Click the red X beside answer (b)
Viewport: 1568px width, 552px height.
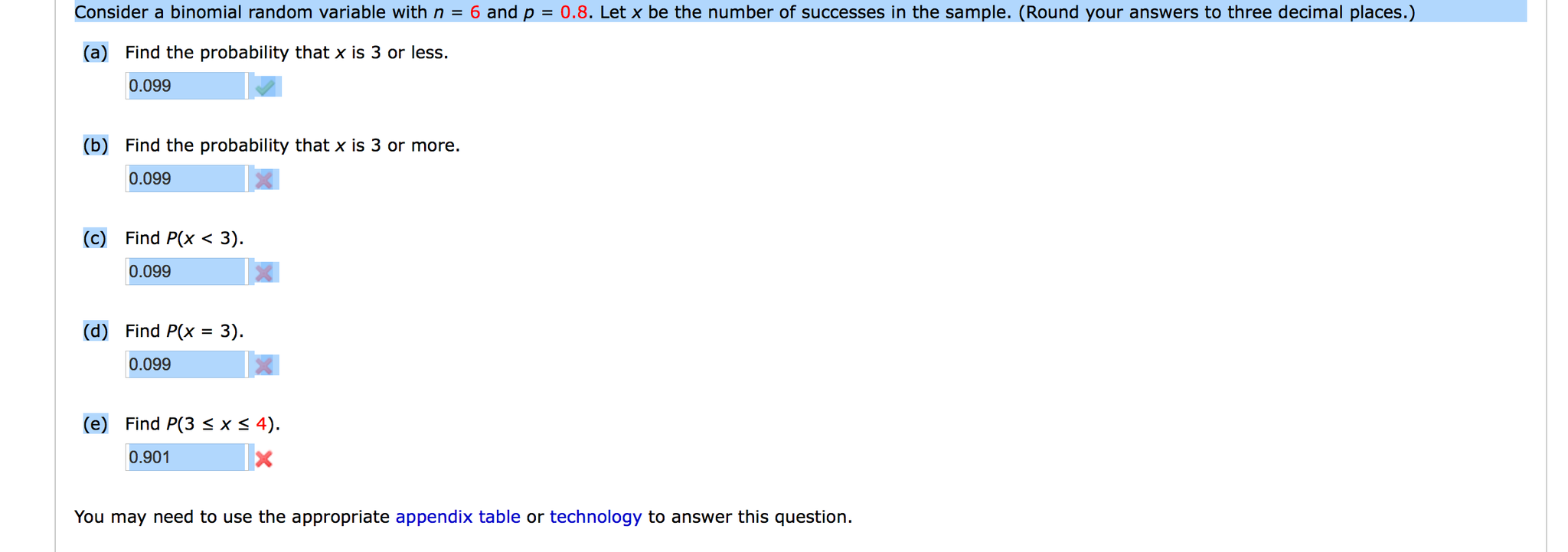click(264, 179)
